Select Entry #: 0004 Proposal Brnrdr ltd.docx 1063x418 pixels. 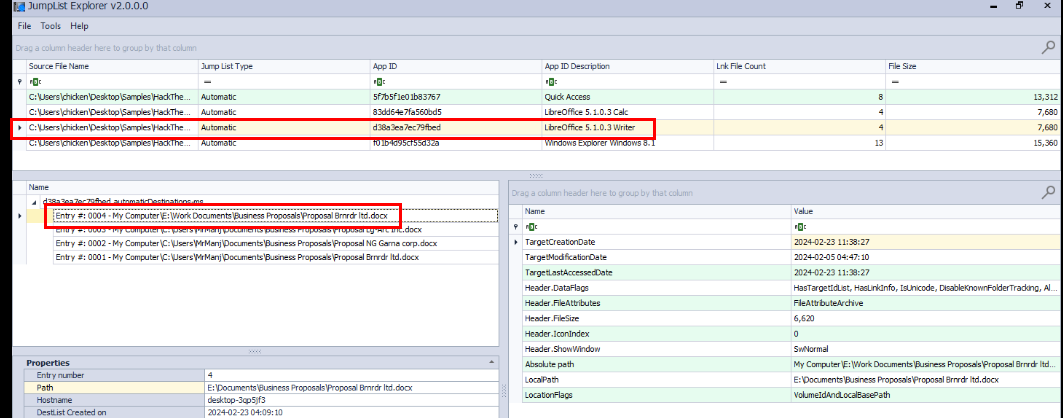point(276,215)
